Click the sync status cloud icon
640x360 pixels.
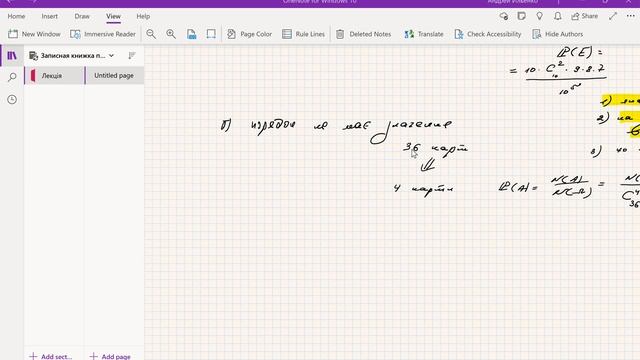[x=504, y=16]
